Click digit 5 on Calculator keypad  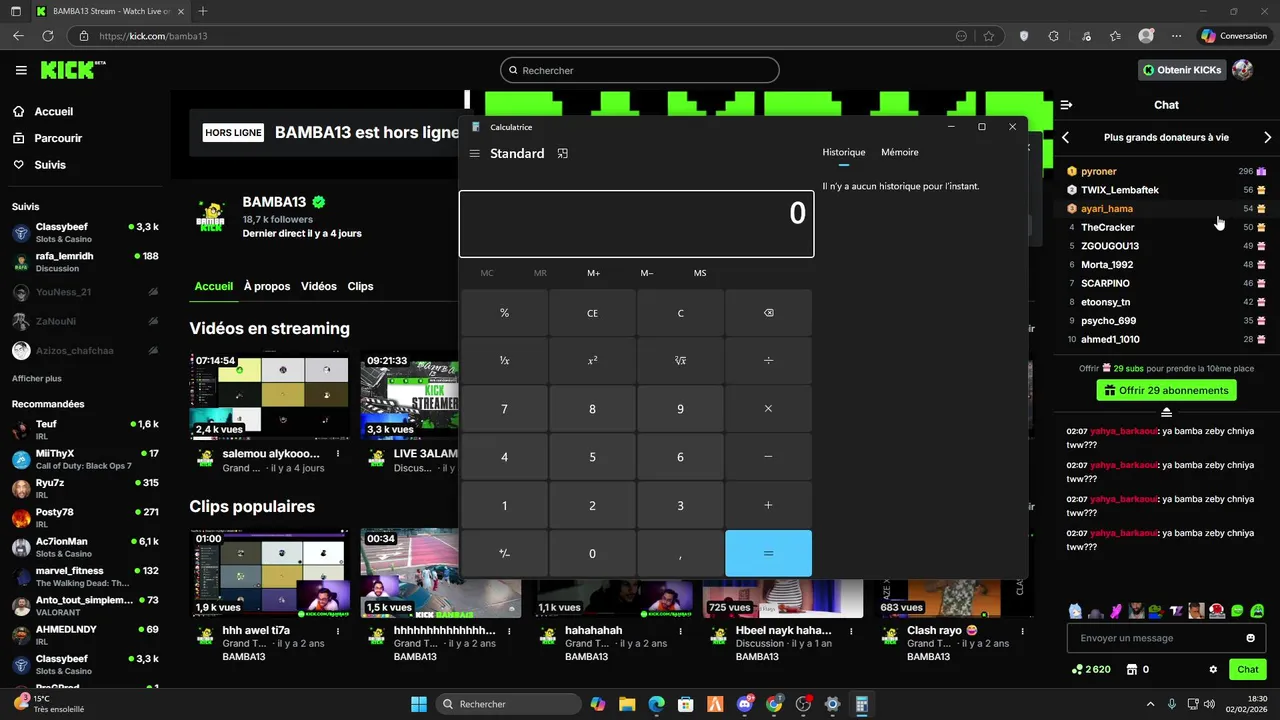pos(592,457)
